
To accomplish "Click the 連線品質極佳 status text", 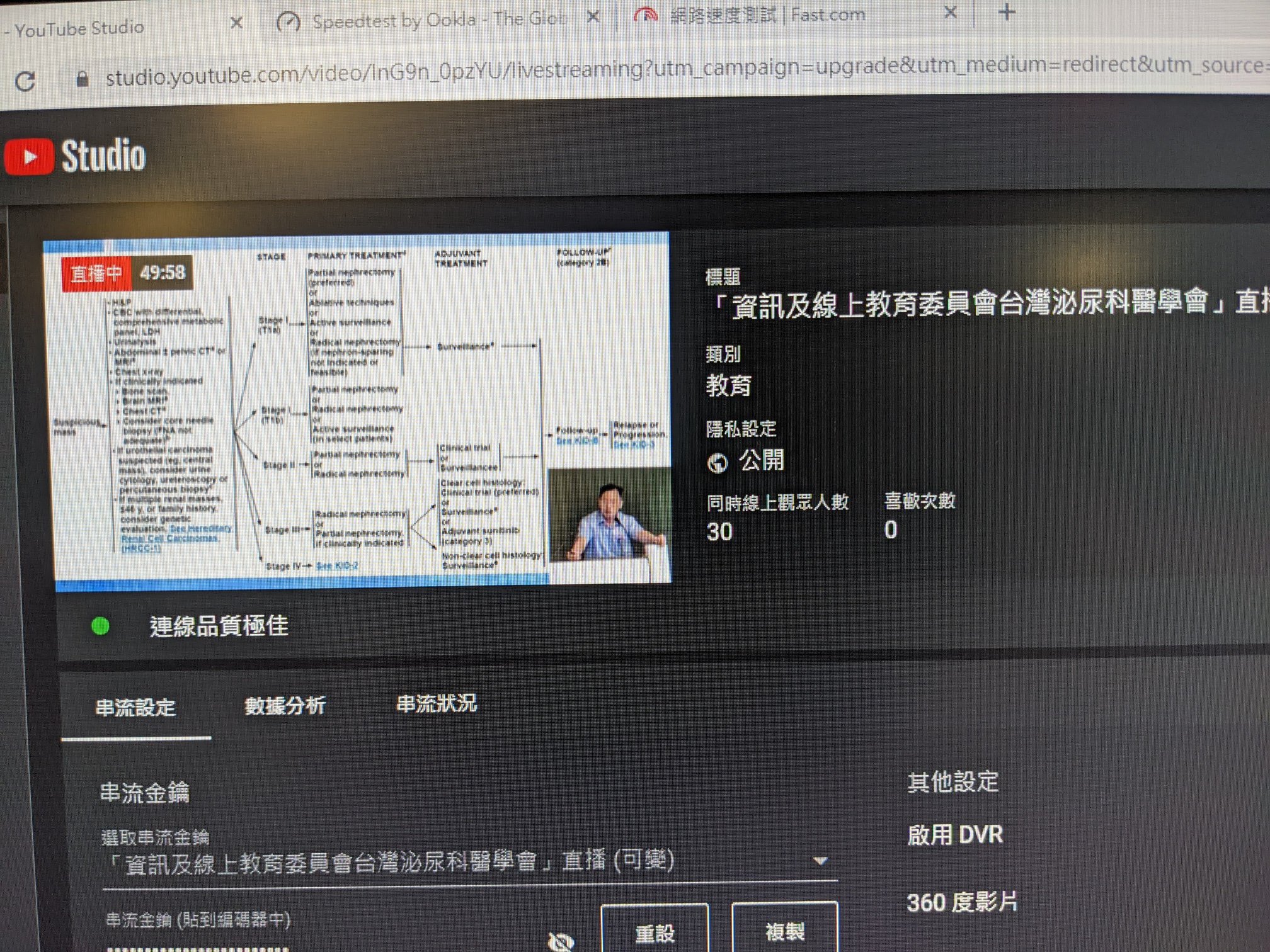I will pos(219,626).
